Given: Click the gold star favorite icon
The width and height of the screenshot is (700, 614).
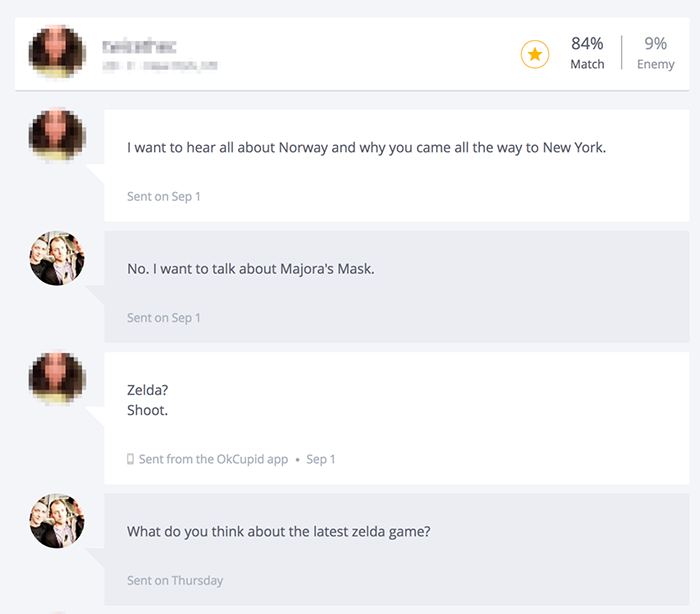Looking at the screenshot, I should (535, 55).
